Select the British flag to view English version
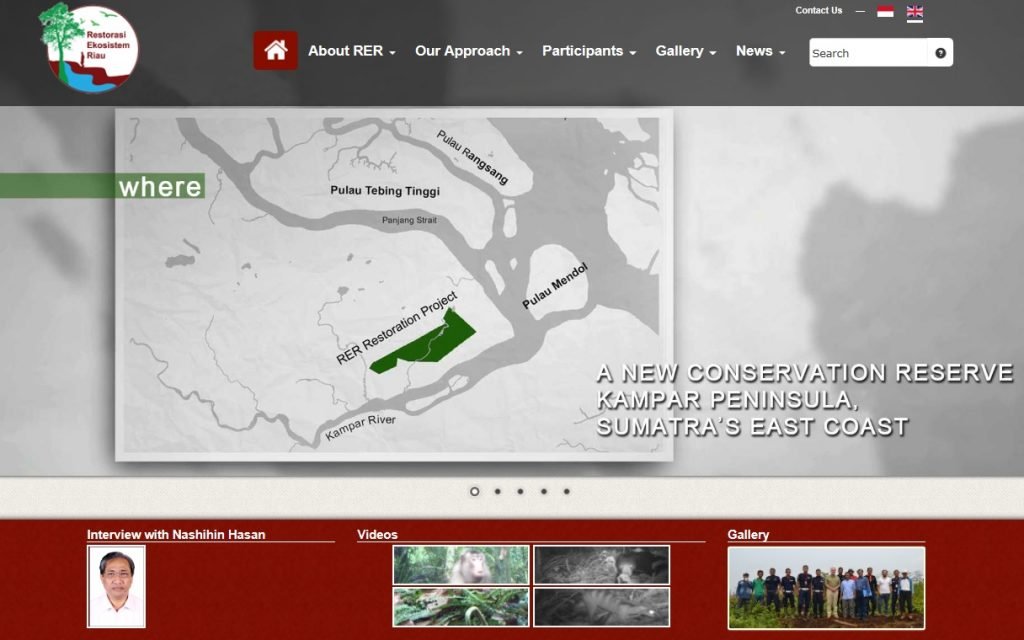 (x=913, y=13)
